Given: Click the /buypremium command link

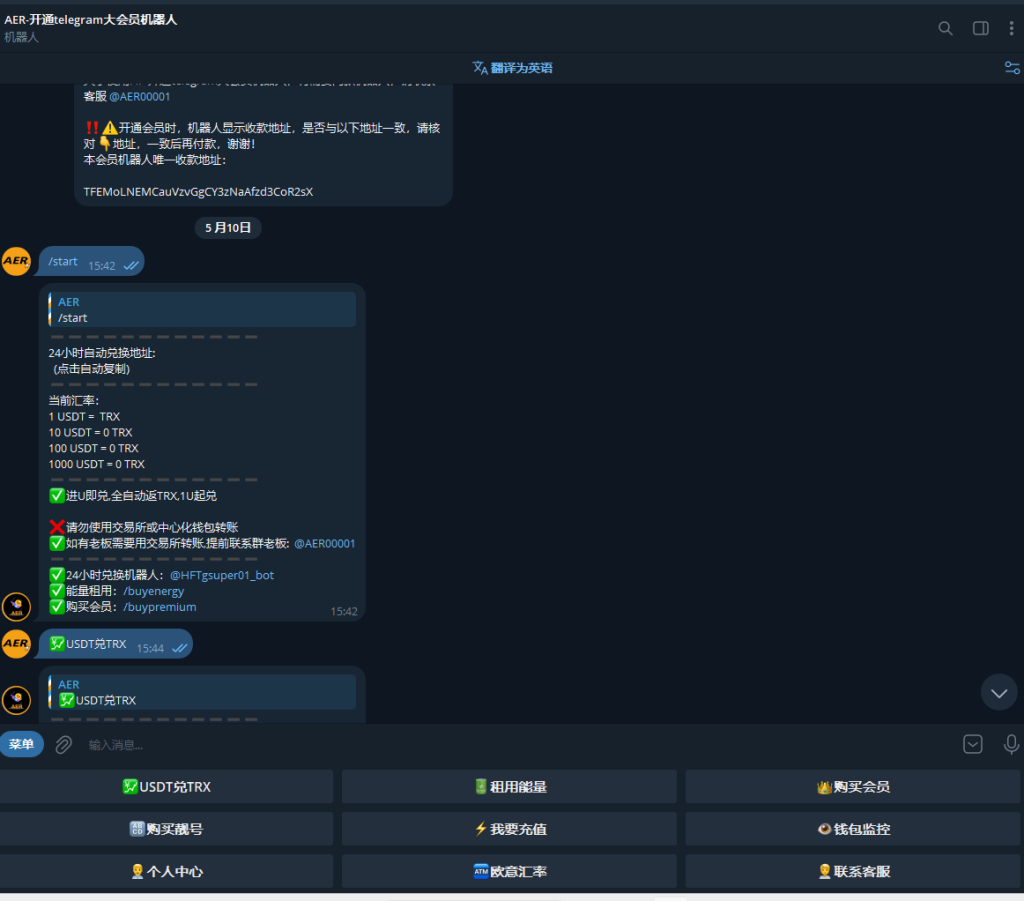Looking at the screenshot, I should point(160,607).
